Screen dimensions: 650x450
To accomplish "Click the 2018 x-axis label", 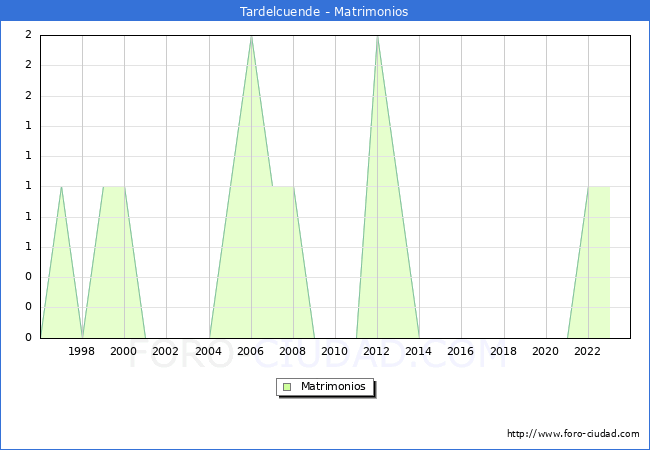I will click(x=503, y=351).
